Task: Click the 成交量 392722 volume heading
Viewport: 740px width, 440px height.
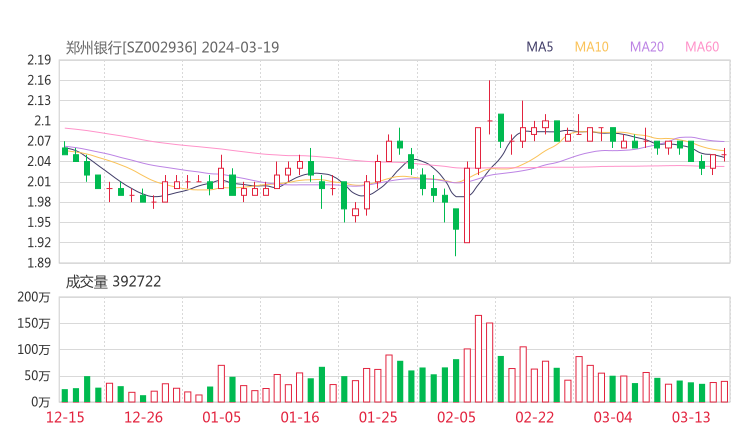Action: coord(113,282)
